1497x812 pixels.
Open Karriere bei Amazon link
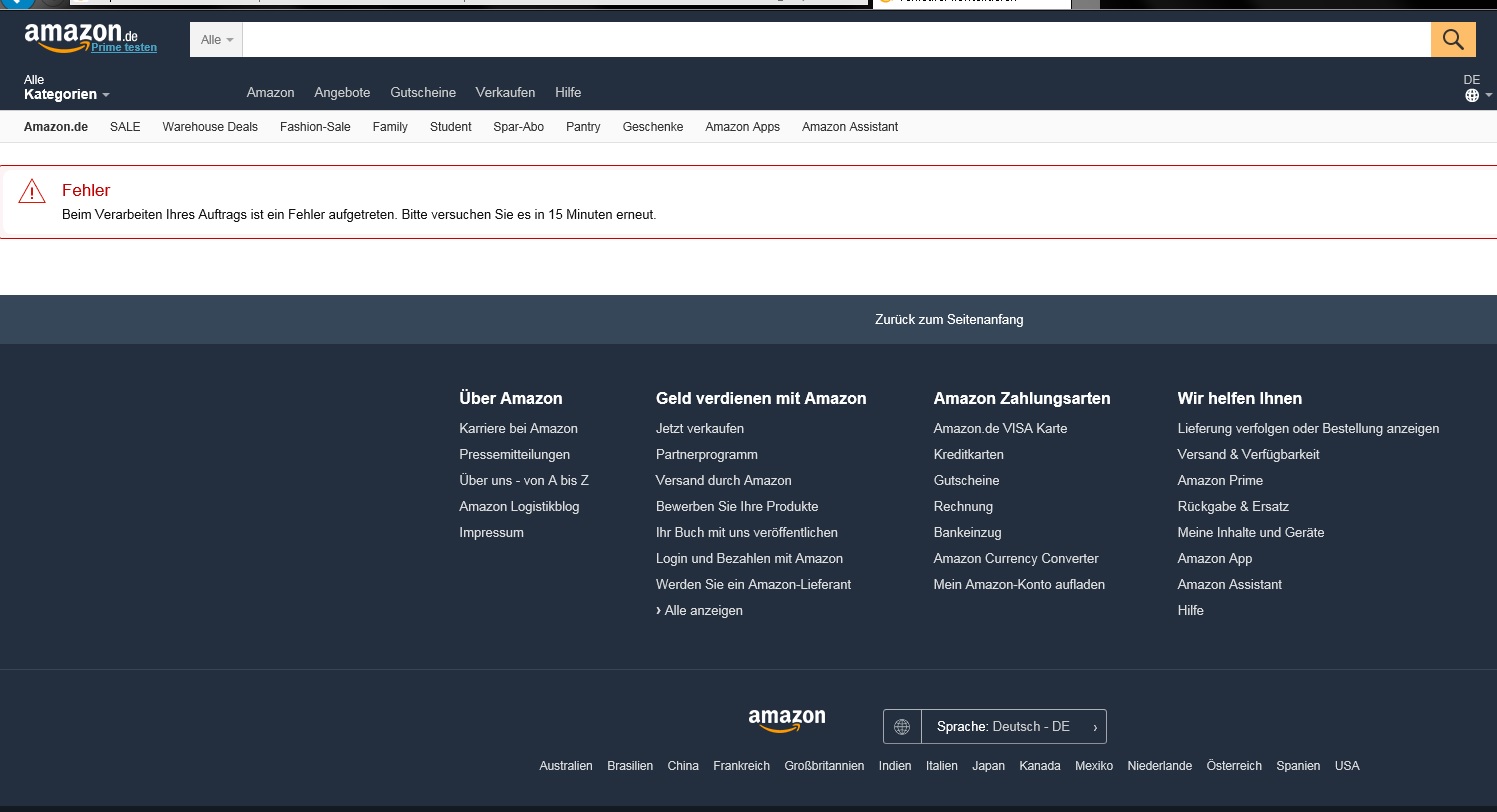tap(518, 428)
